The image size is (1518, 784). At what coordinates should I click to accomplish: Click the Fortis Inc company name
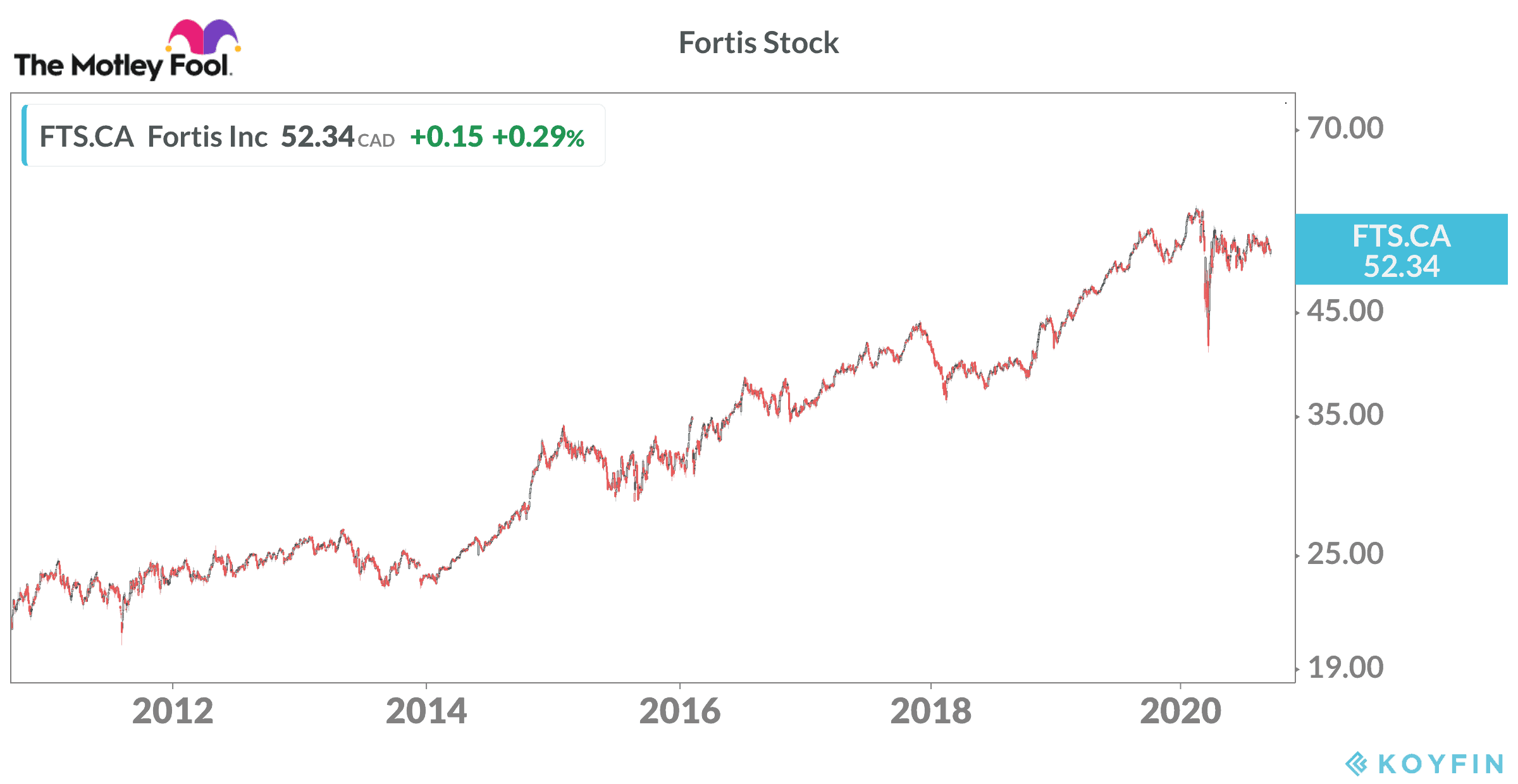coord(207,137)
